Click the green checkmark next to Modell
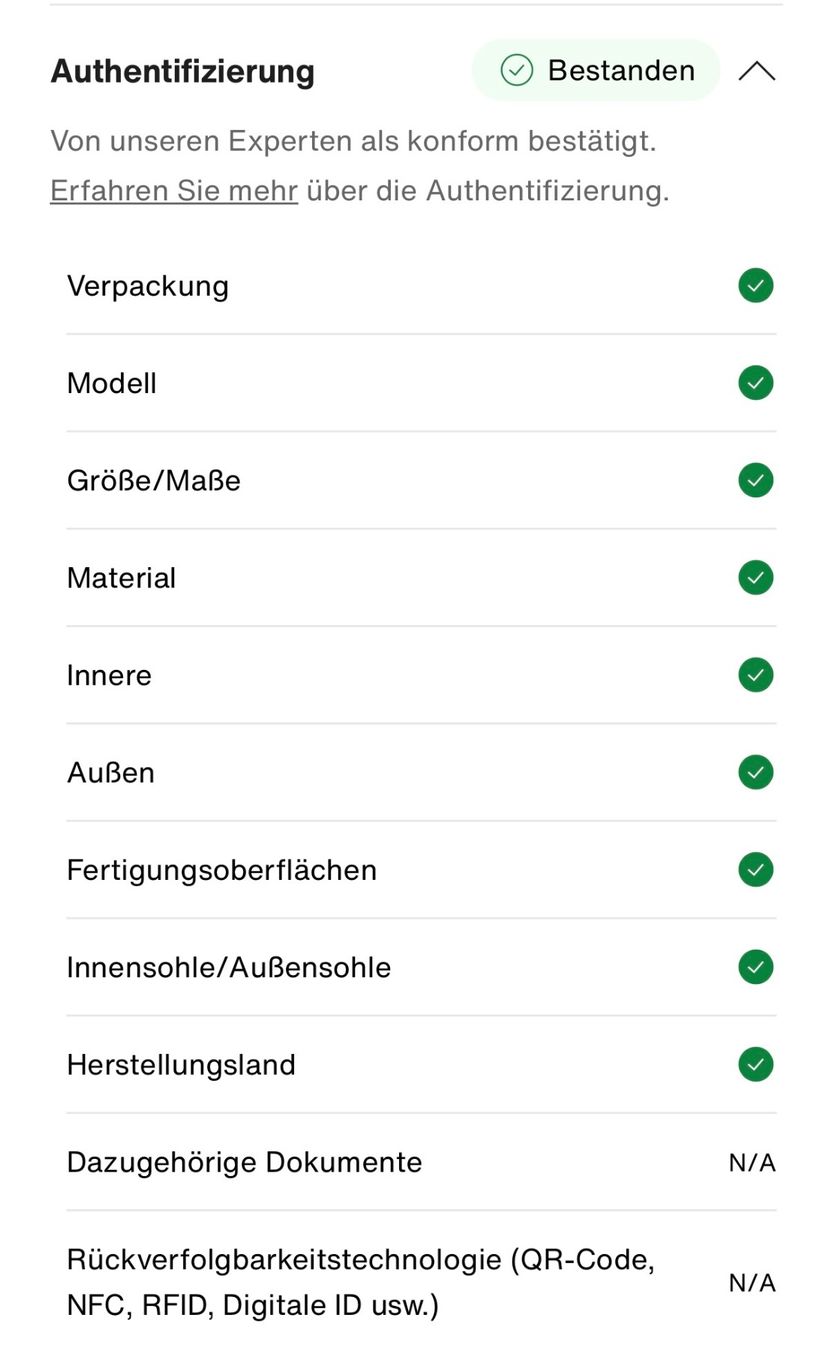This screenshot has width=833, height=1350. 756,383
